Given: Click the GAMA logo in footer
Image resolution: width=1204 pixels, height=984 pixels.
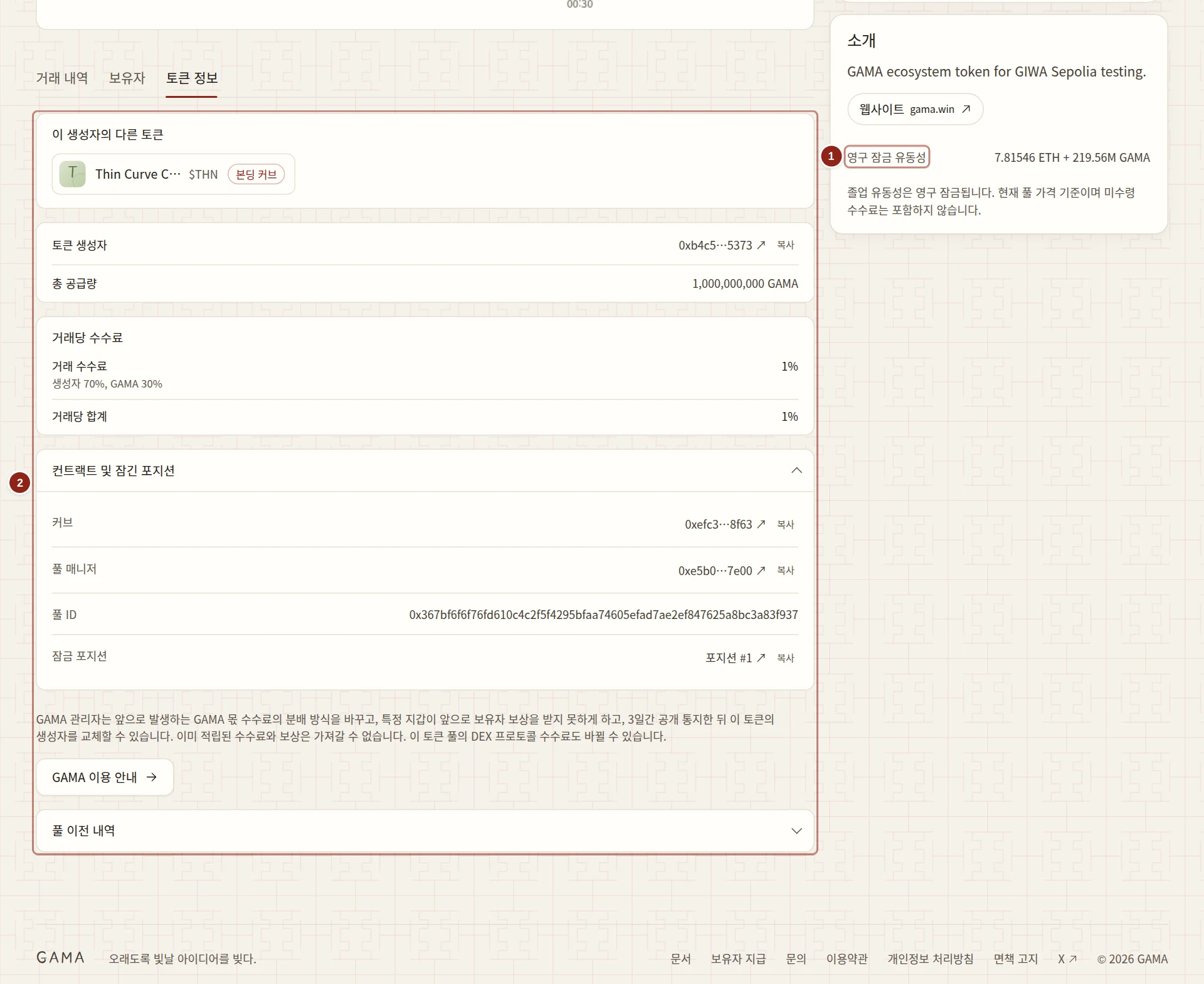Looking at the screenshot, I should click(x=61, y=958).
